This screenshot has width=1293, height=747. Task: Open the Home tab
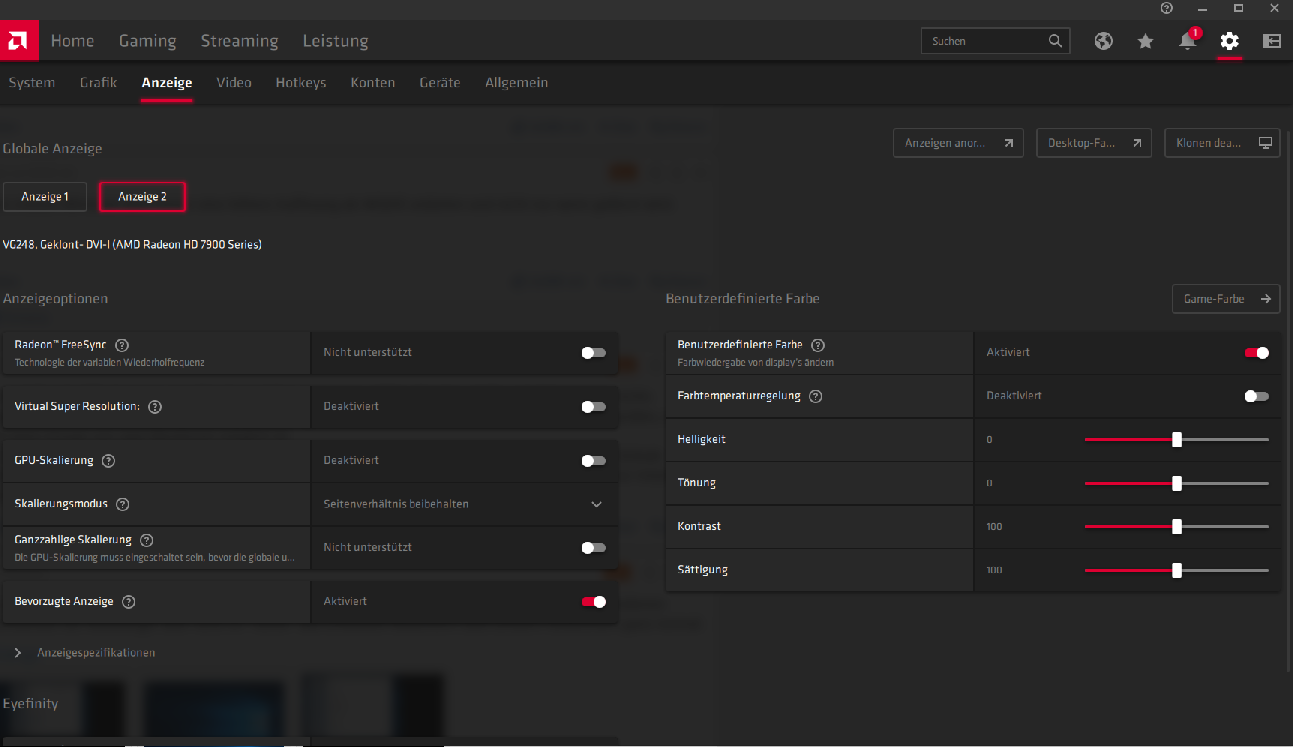click(72, 41)
